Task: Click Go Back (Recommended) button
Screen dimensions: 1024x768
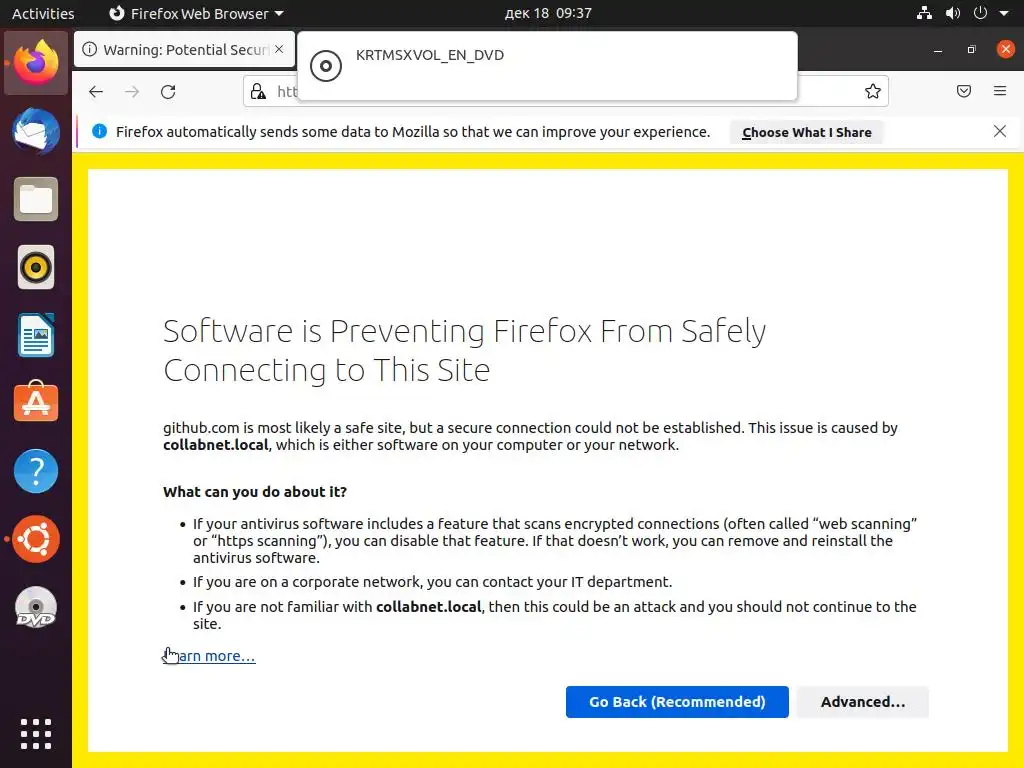Action: pos(677,702)
